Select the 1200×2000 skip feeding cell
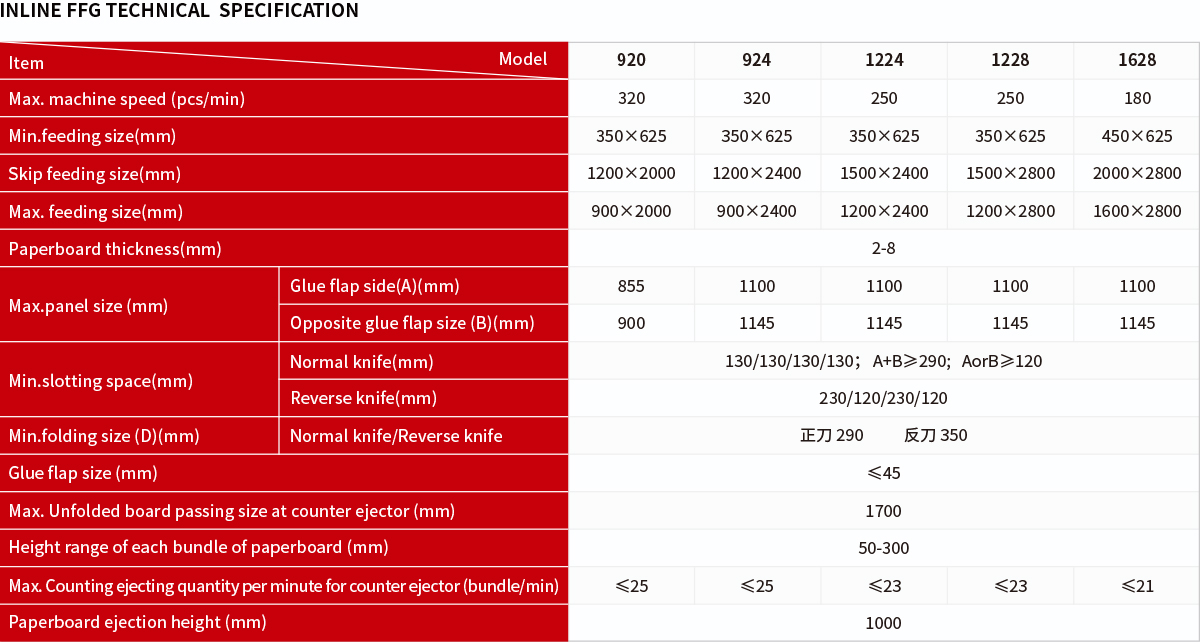 [x=631, y=173]
